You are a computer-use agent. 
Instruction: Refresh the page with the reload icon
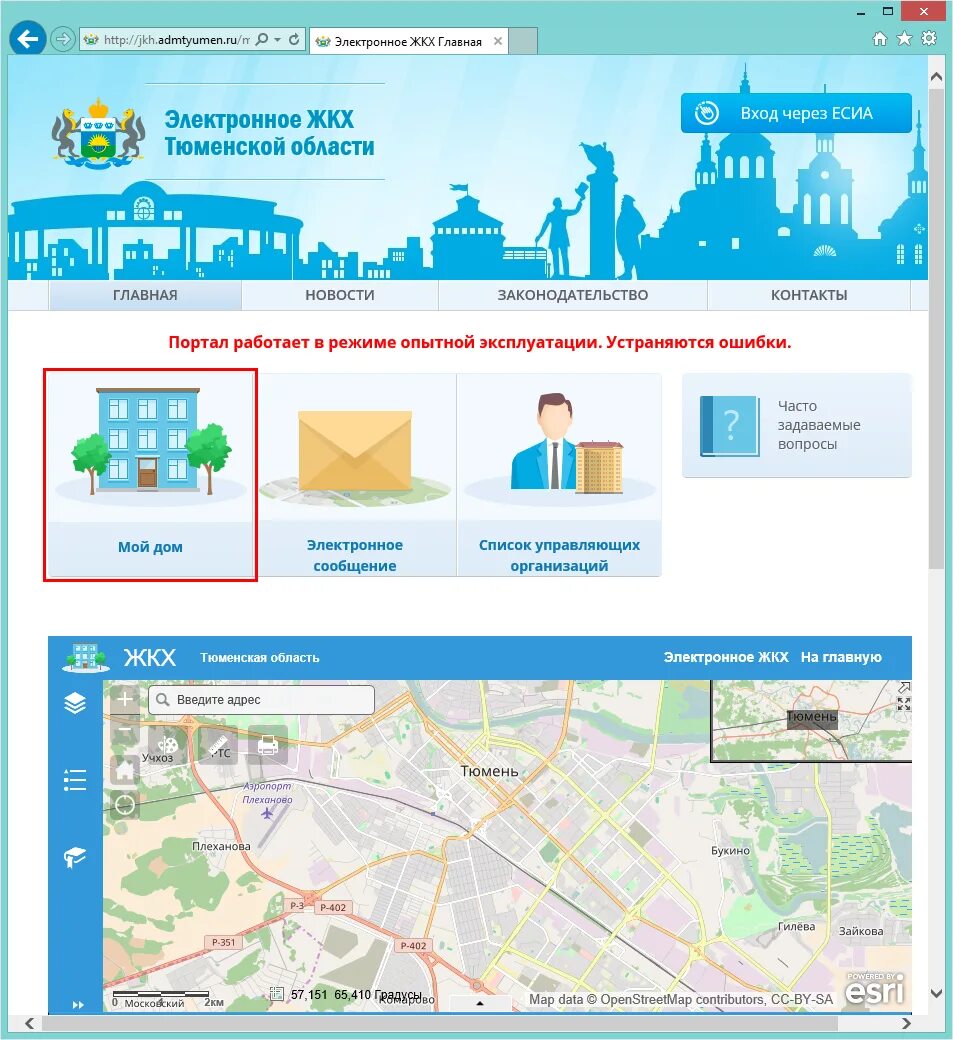(x=294, y=40)
